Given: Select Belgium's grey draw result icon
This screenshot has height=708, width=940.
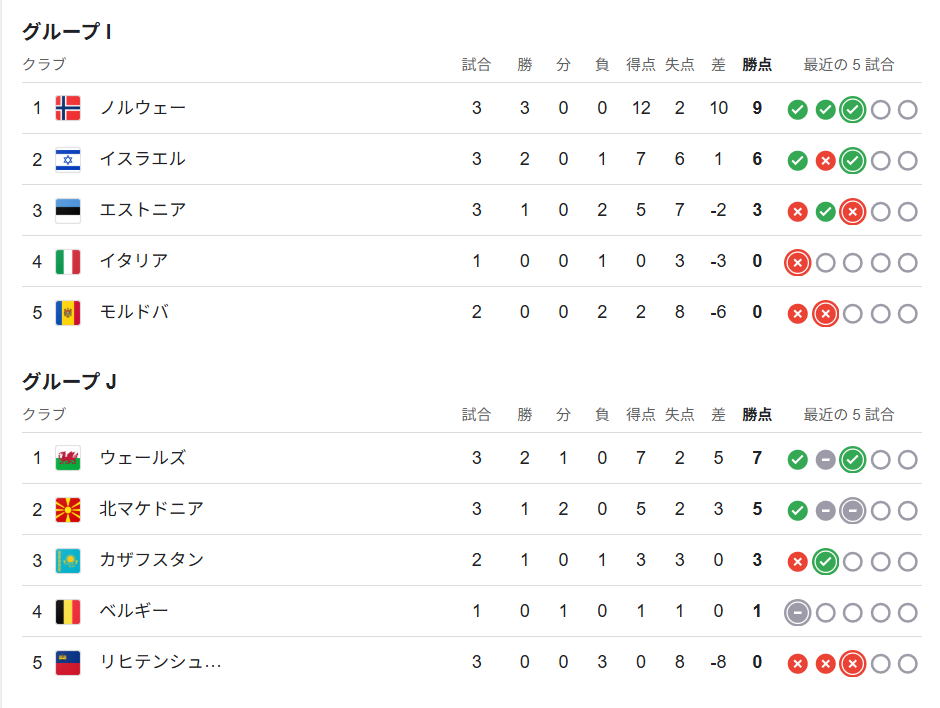Looking at the screenshot, I should point(797,613).
